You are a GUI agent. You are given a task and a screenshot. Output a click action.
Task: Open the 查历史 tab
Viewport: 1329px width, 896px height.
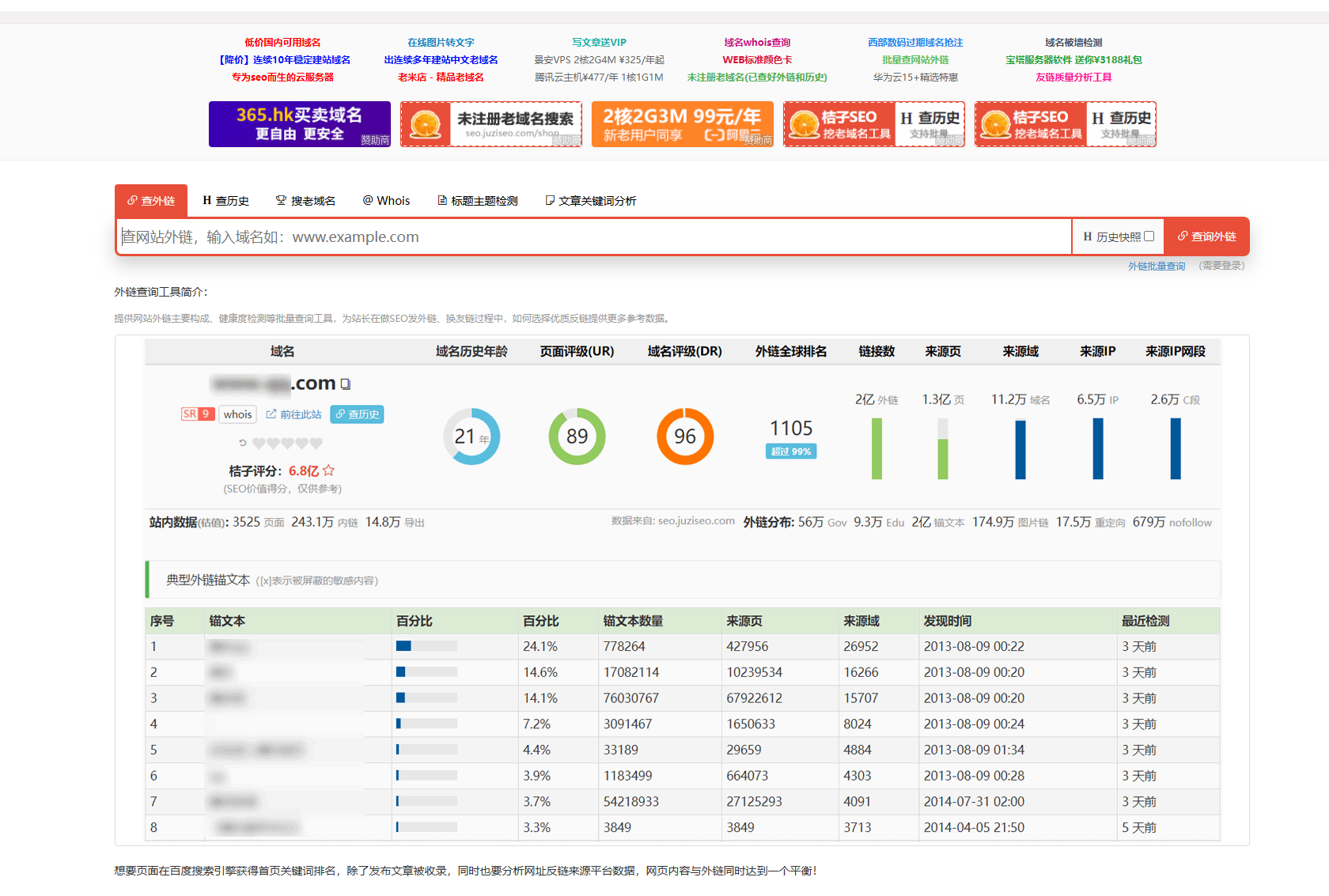[226, 201]
